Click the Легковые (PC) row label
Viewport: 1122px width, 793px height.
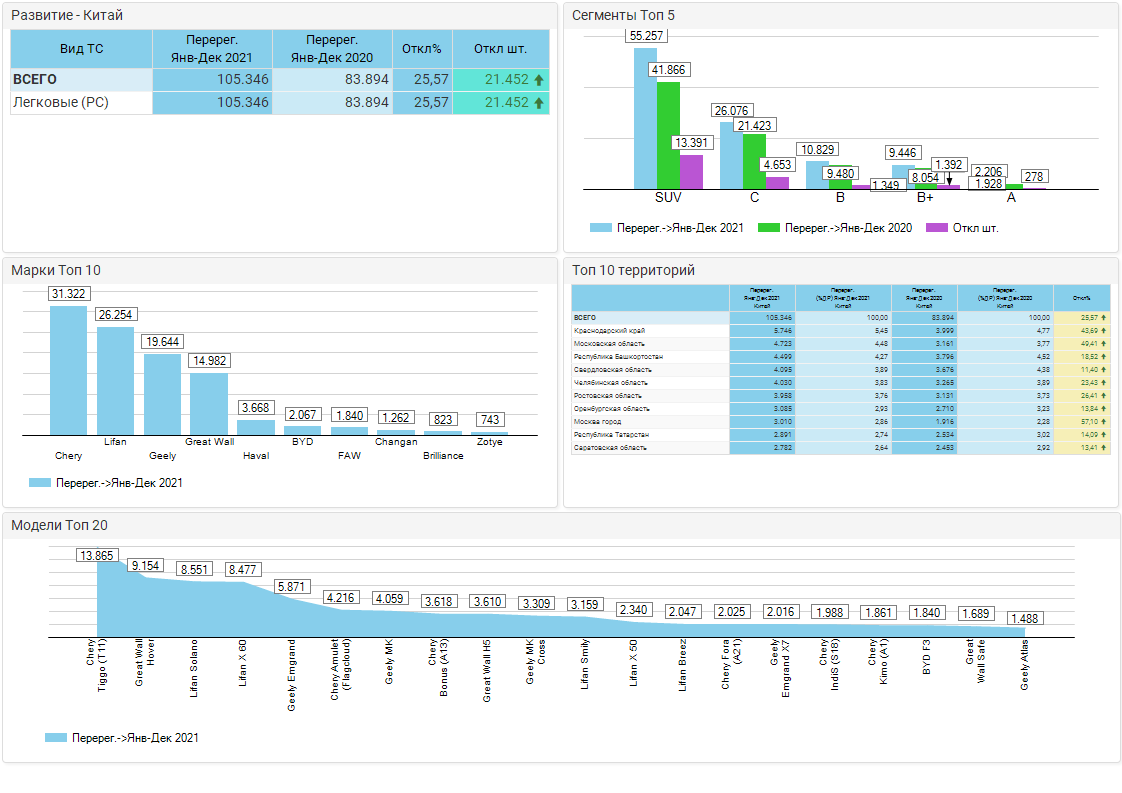tap(60, 103)
